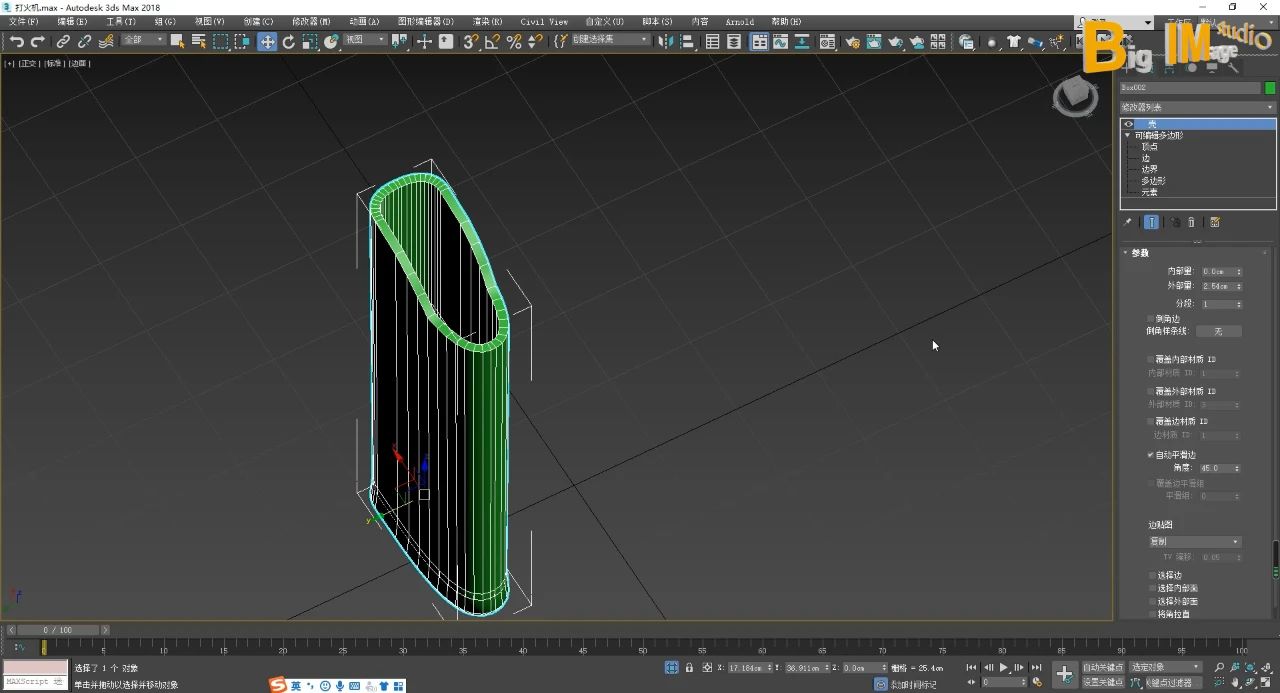Click the 无 bevel spline button
The height and width of the screenshot is (693, 1280).
1218,331
